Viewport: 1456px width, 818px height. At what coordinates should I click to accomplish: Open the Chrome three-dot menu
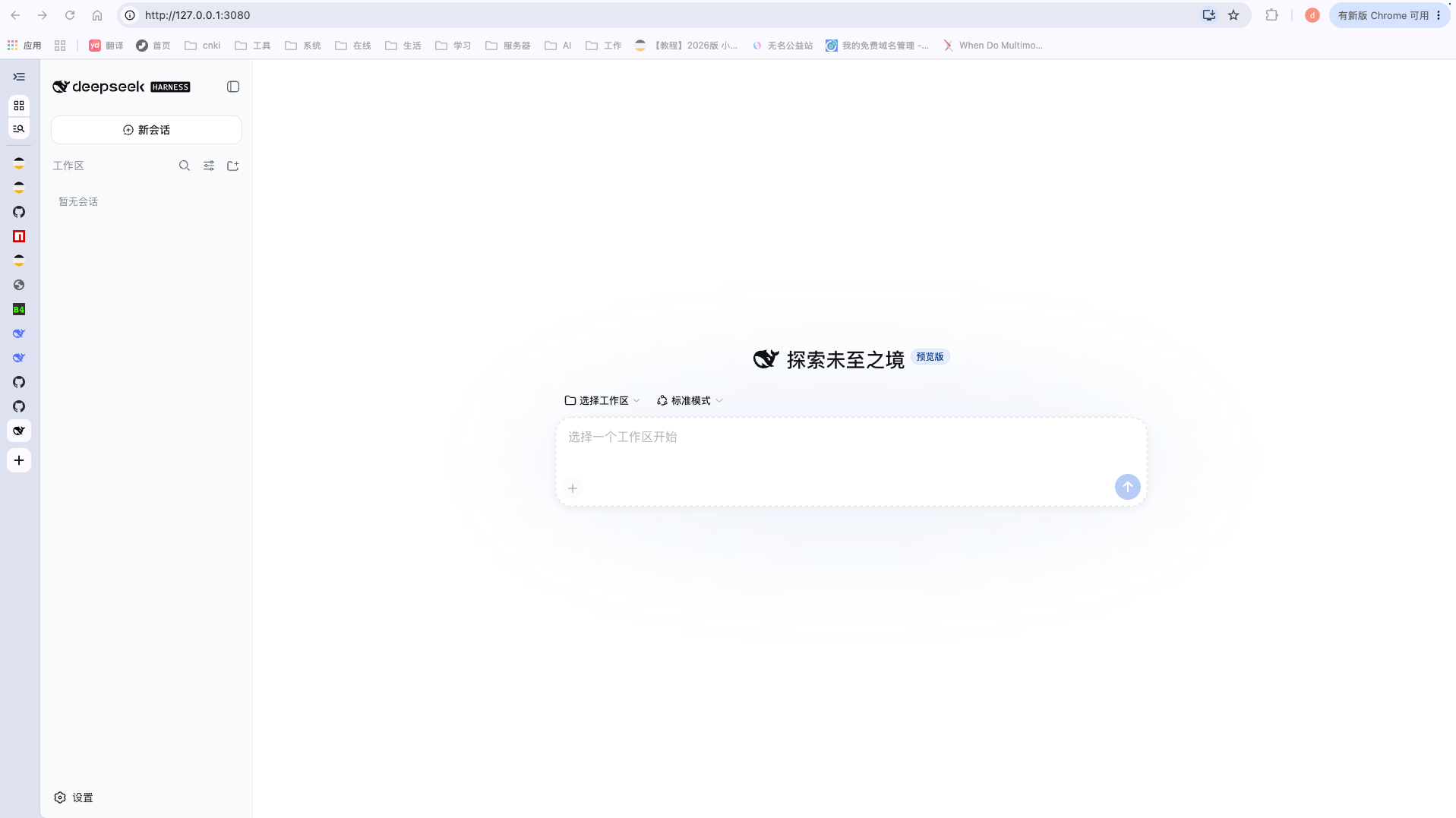(1439, 15)
